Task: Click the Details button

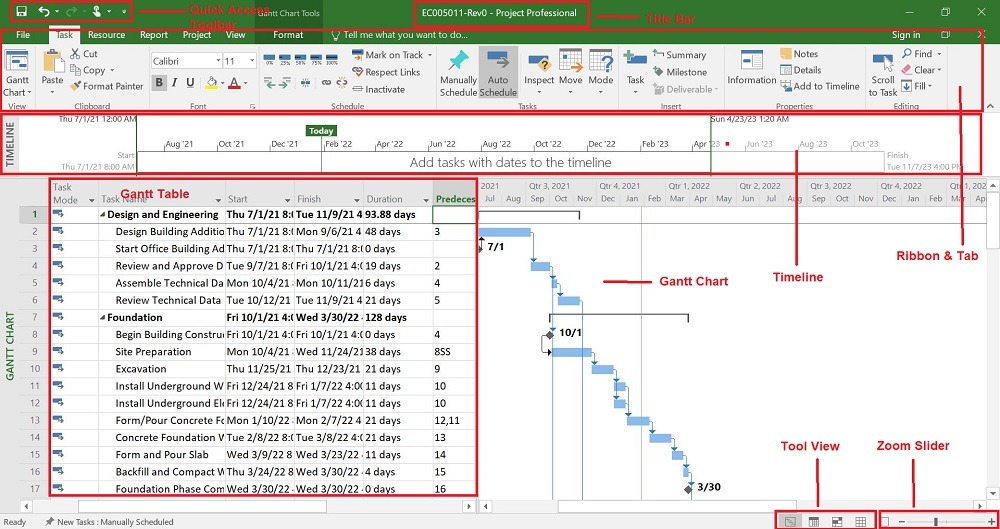Action: coord(800,70)
